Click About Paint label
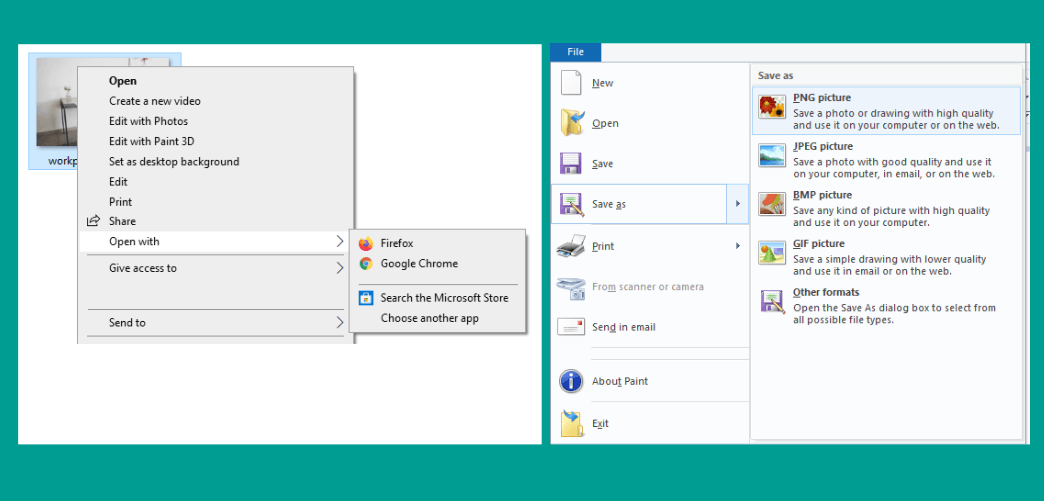Screen dimensions: 1044x501 point(620,381)
